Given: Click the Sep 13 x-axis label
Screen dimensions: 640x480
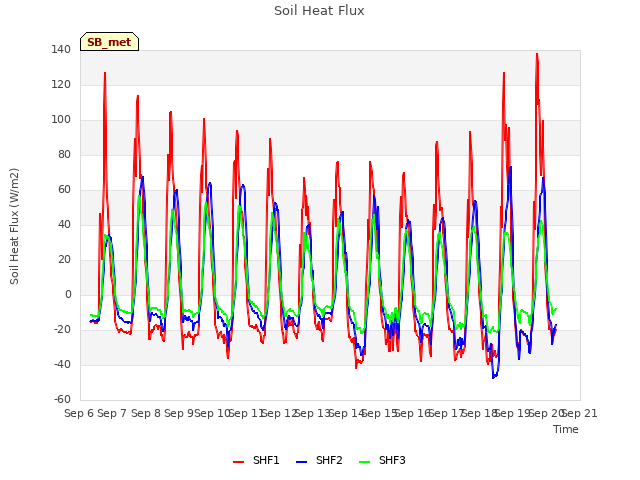Looking at the screenshot, I should [312, 413].
